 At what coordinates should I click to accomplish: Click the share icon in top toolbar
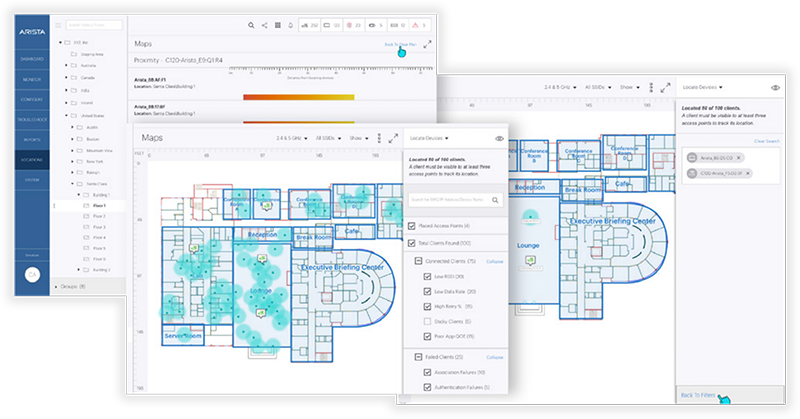pyautogui.click(x=264, y=25)
